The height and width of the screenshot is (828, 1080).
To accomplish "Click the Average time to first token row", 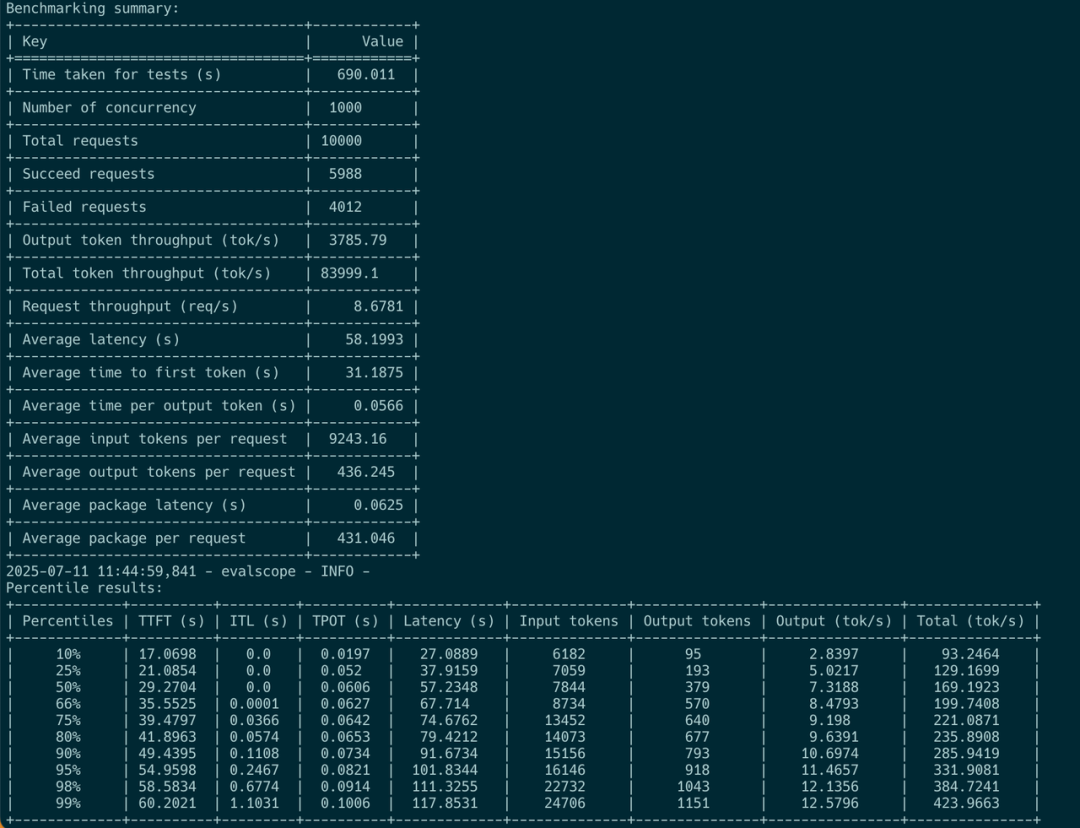I will [150, 372].
